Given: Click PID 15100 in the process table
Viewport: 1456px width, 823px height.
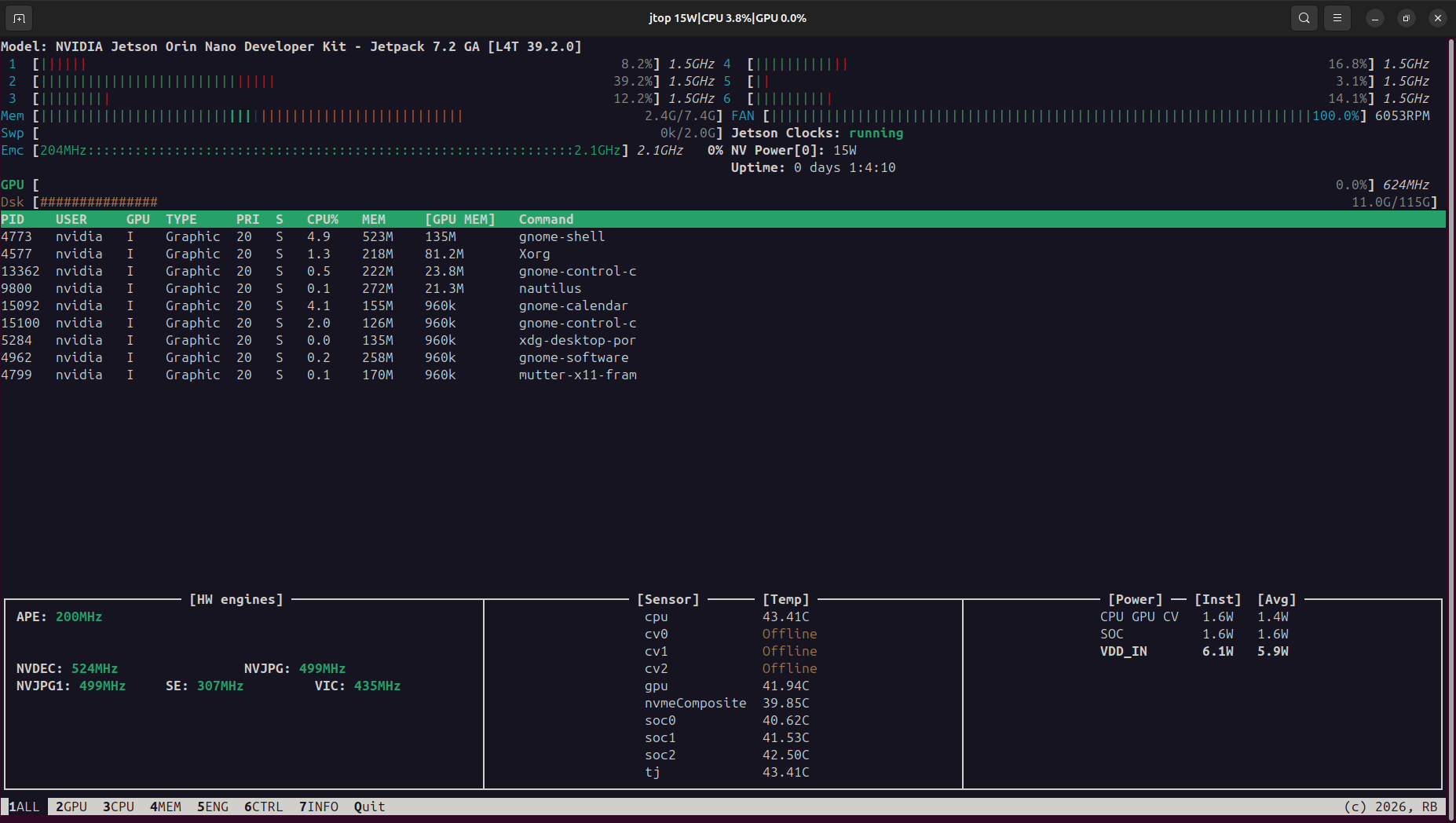Looking at the screenshot, I should coord(20,323).
